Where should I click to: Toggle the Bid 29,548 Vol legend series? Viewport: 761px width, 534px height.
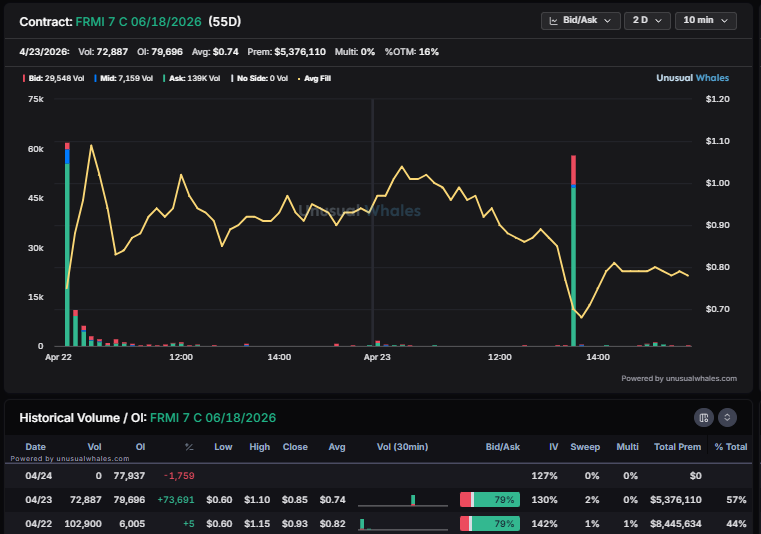(53, 78)
